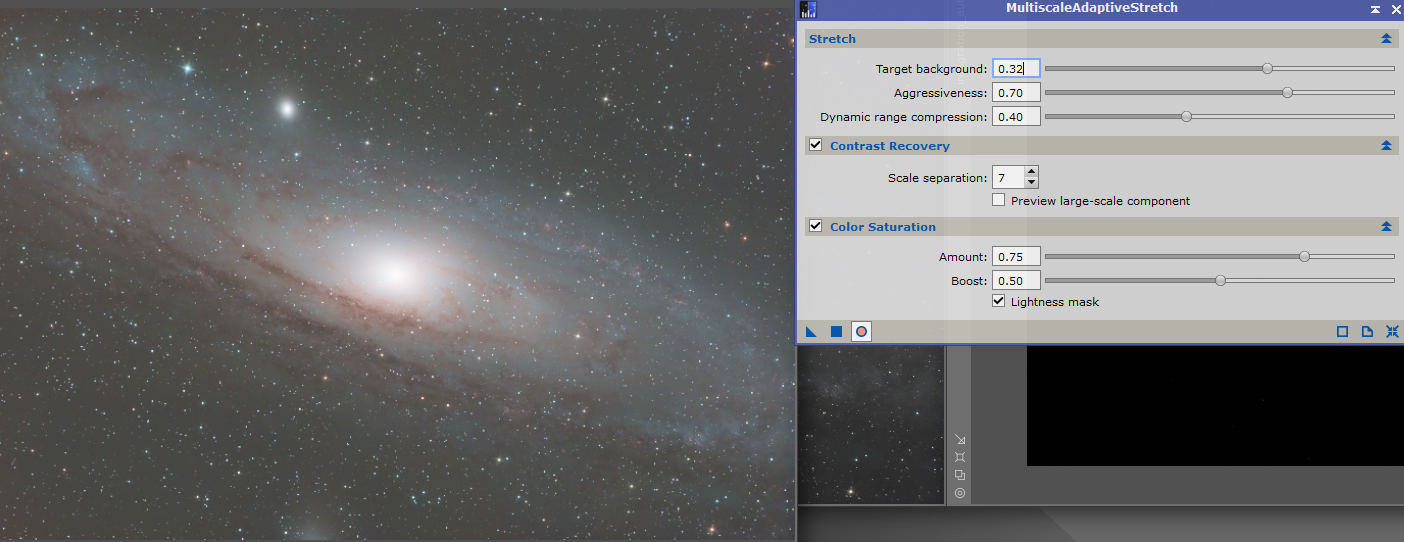Disable the Contrast Recovery section checkbox
The image size is (1404, 542).
[x=816, y=145]
